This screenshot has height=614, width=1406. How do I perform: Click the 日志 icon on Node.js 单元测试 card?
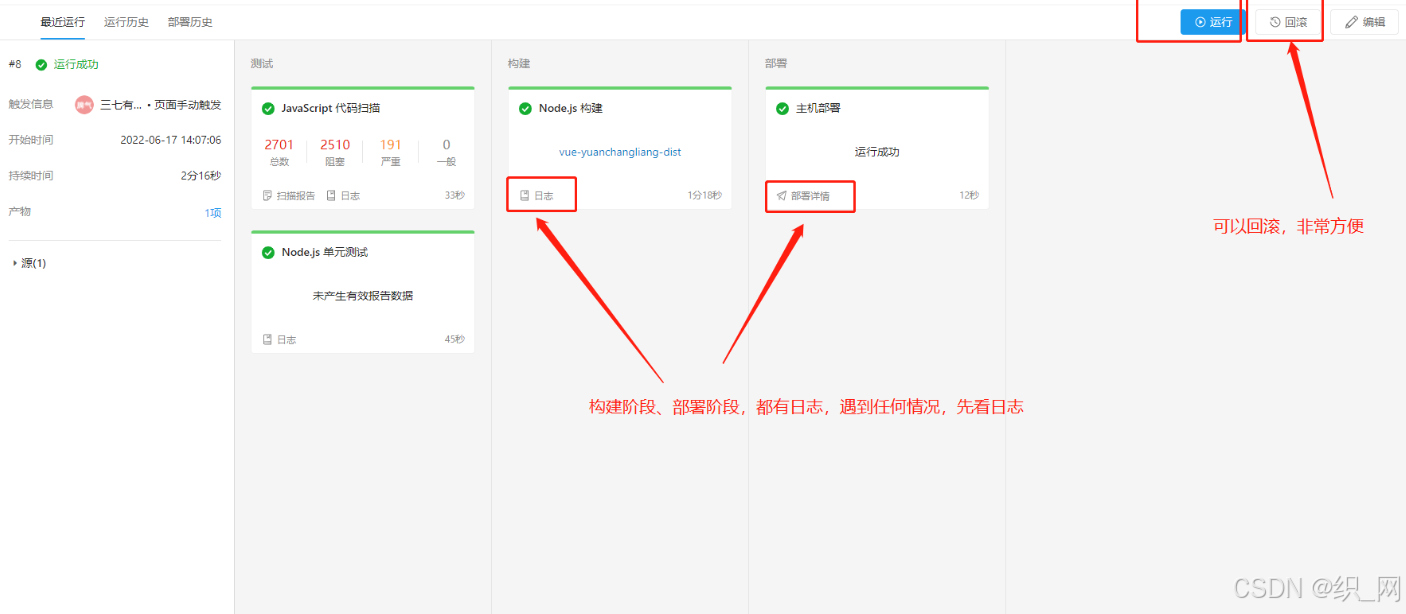coord(266,339)
